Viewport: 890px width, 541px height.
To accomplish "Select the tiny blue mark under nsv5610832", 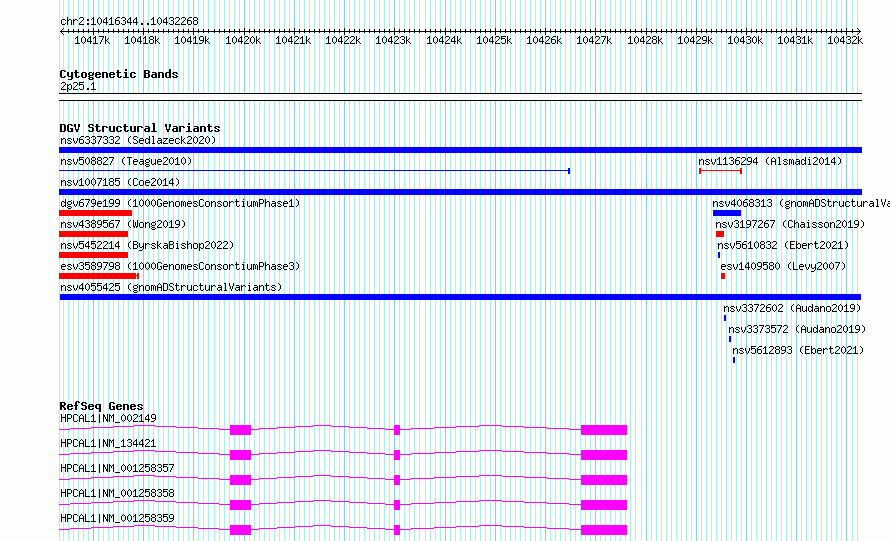I will [719, 255].
